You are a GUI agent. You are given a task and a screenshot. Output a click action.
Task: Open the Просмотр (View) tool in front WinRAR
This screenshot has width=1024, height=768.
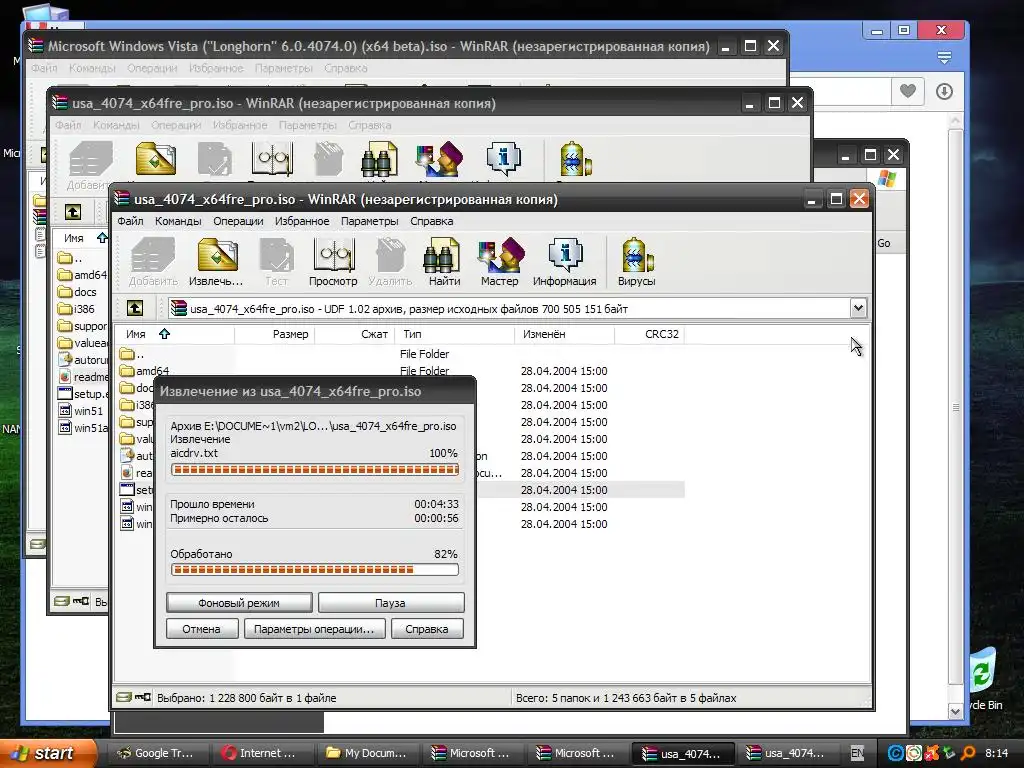[x=333, y=262]
